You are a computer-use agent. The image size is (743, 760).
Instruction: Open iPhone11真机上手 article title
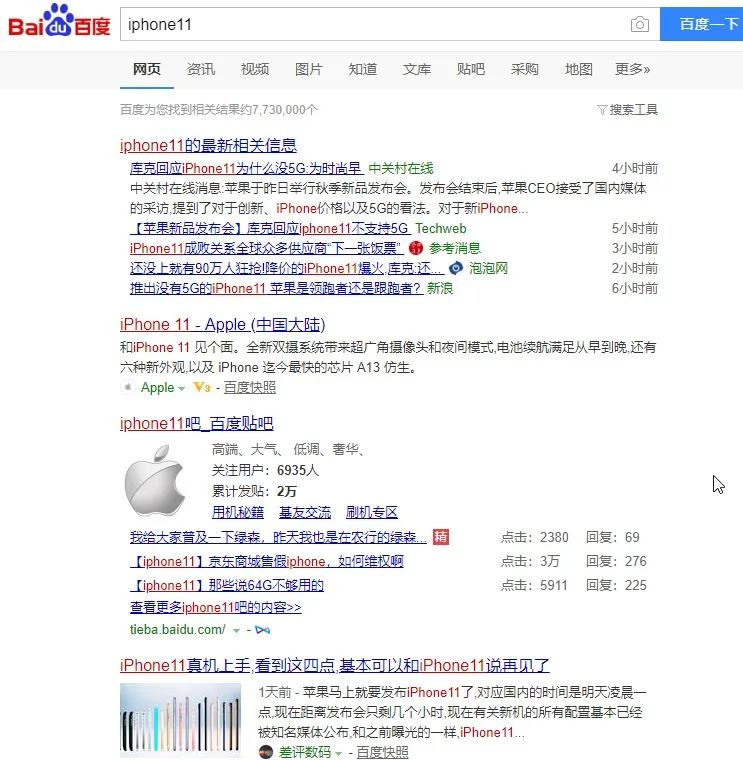coord(334,665)
